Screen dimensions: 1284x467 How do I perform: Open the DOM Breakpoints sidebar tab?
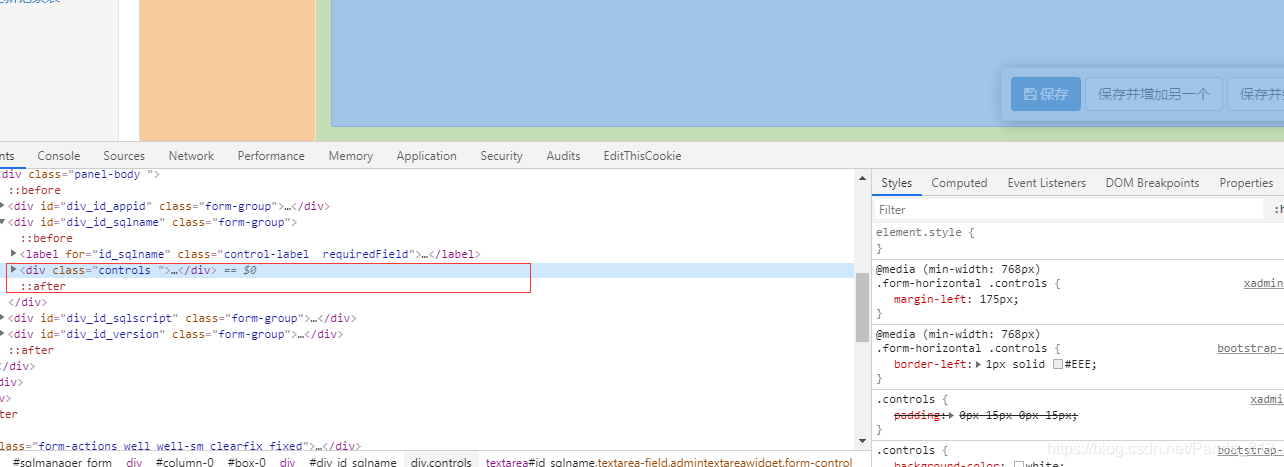pyautogui.click(x=1152, y=183)
